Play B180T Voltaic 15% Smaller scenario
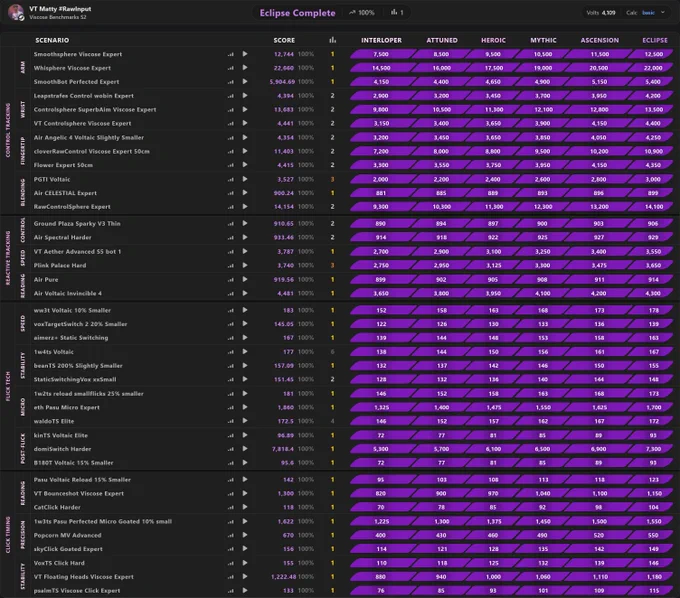 (245, 463)
